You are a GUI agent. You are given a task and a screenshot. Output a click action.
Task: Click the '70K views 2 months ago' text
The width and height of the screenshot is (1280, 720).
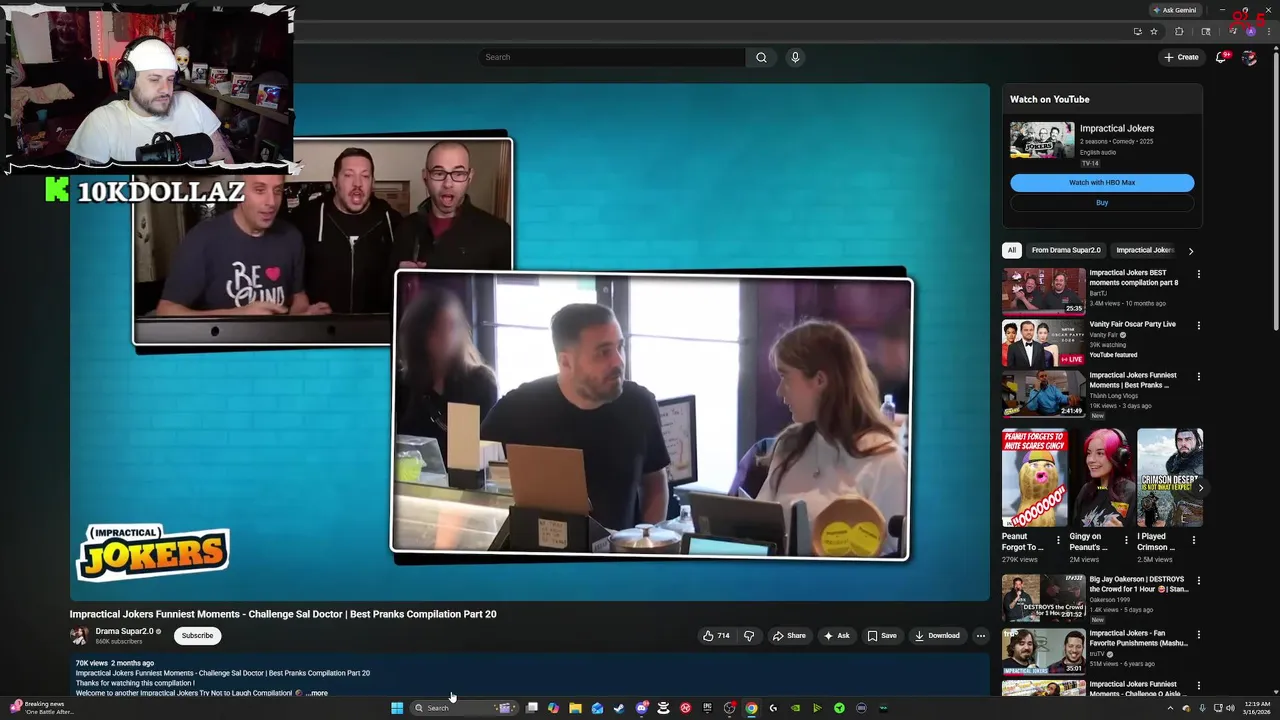[115, 663]
